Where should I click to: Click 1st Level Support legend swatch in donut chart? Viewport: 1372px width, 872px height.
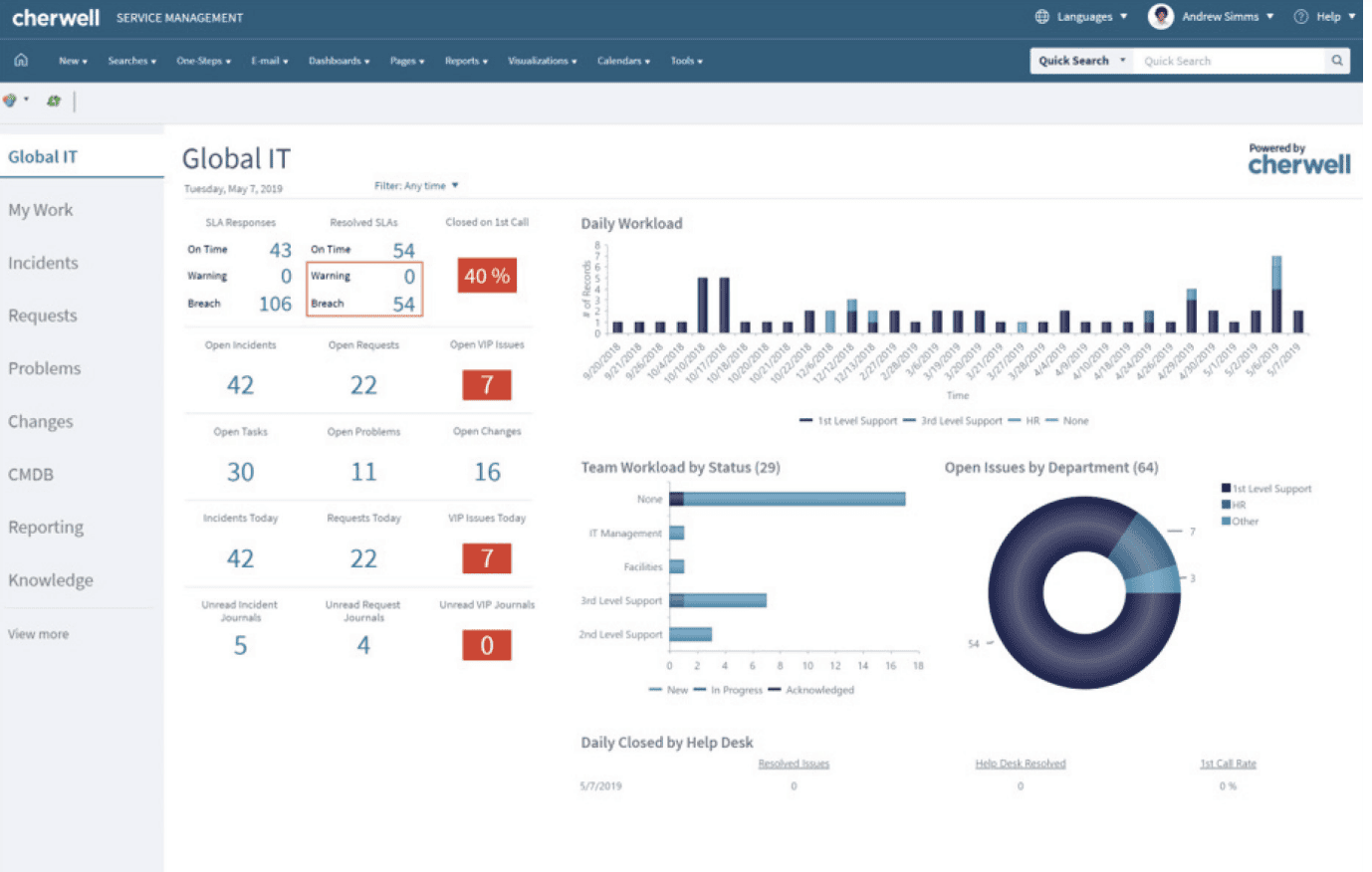pos(1226,488)
